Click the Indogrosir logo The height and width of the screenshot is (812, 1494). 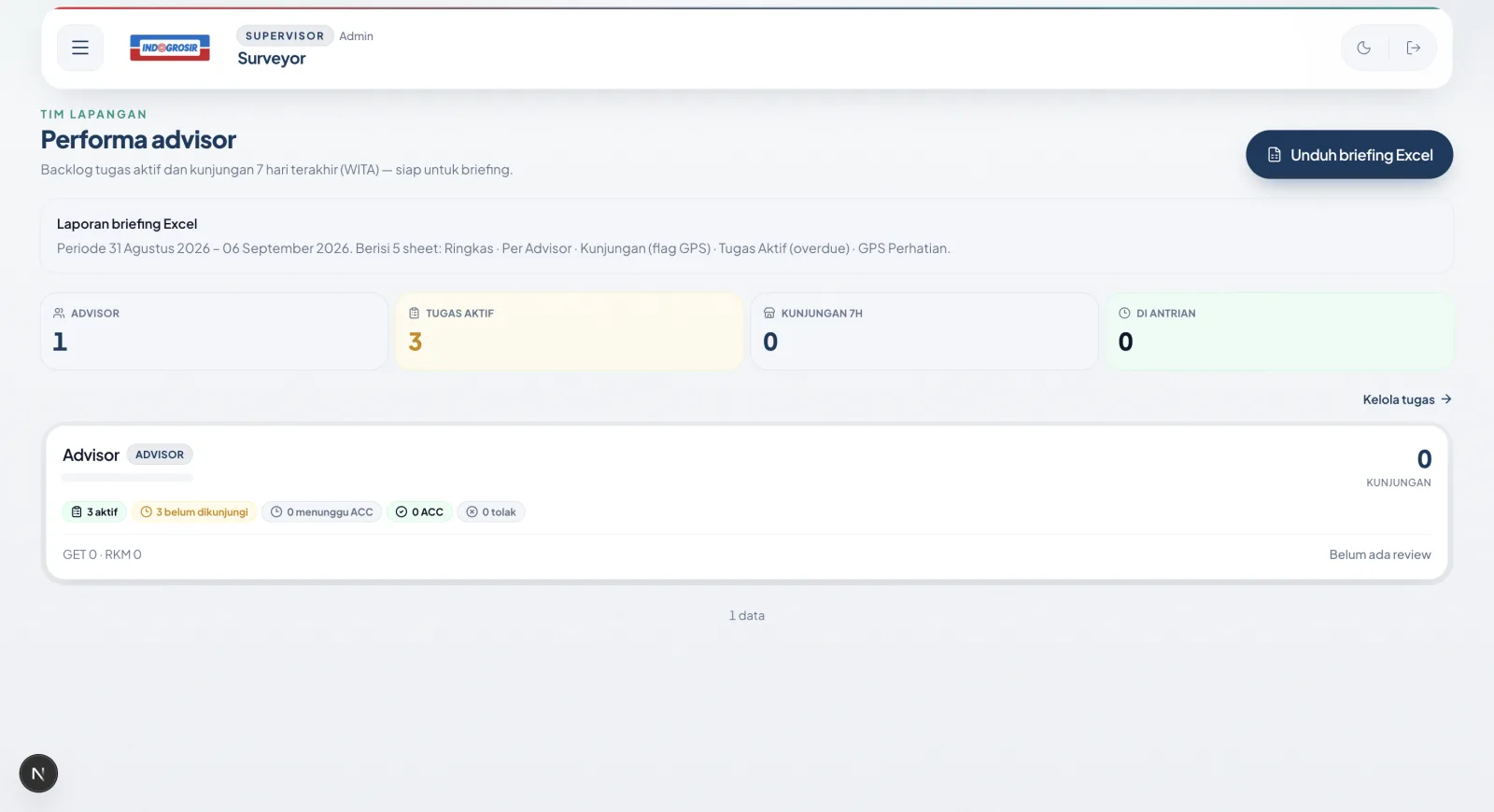(170, 48)
